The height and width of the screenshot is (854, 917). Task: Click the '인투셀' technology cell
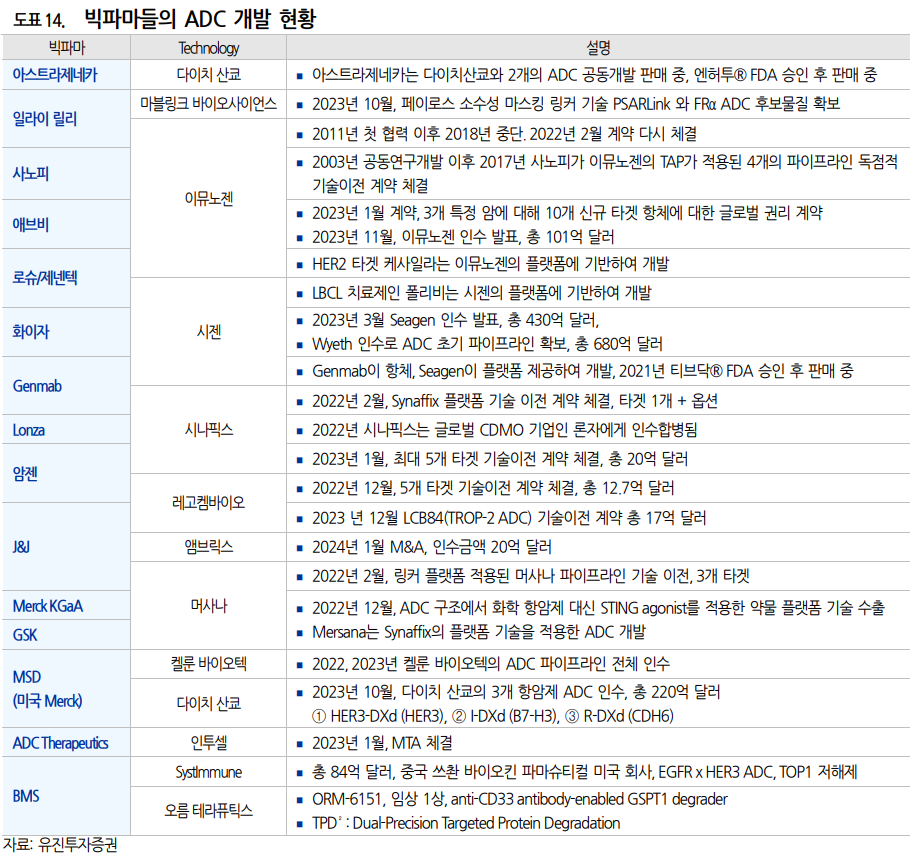[209, 743]
